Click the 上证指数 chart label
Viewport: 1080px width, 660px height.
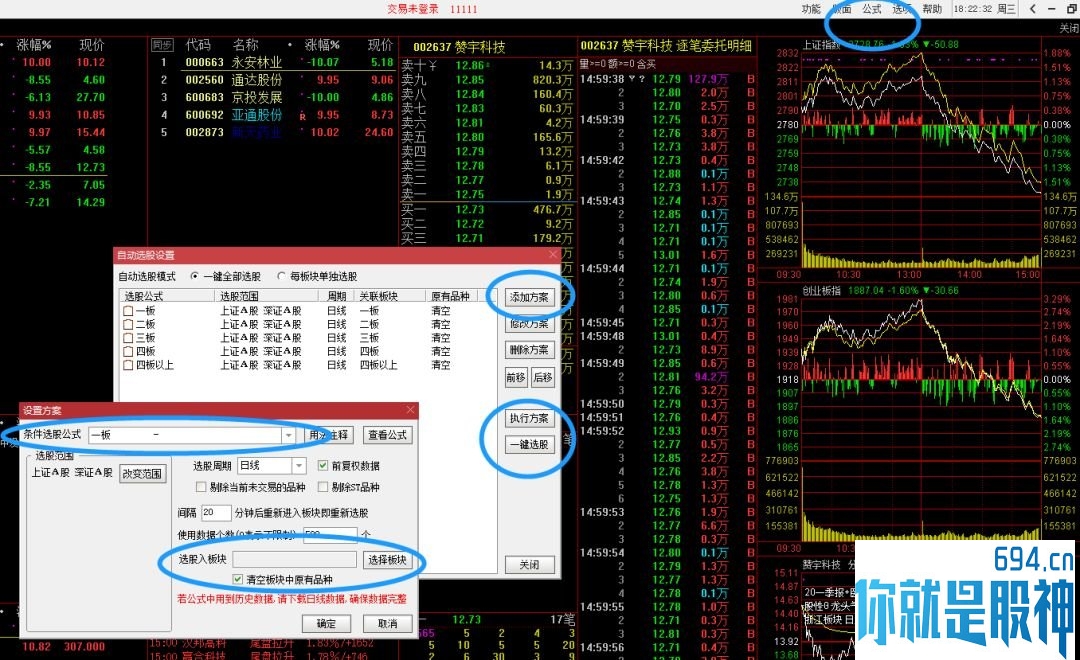[x=822, y=45]
